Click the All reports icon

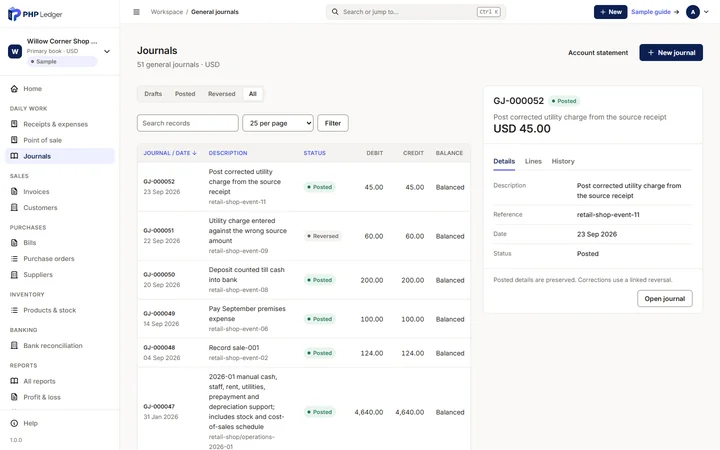(14, 381)
